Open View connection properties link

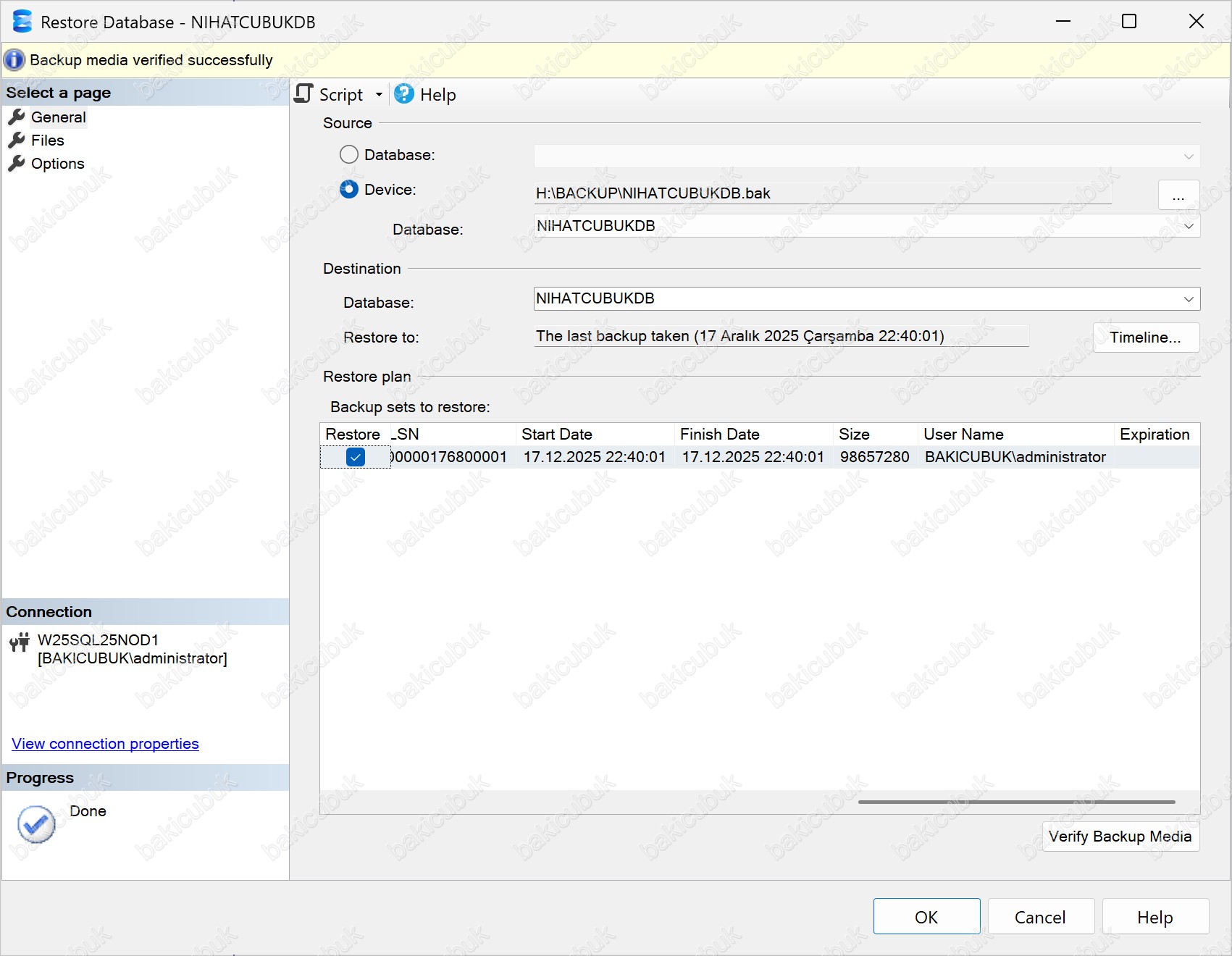tap(105, 744)
